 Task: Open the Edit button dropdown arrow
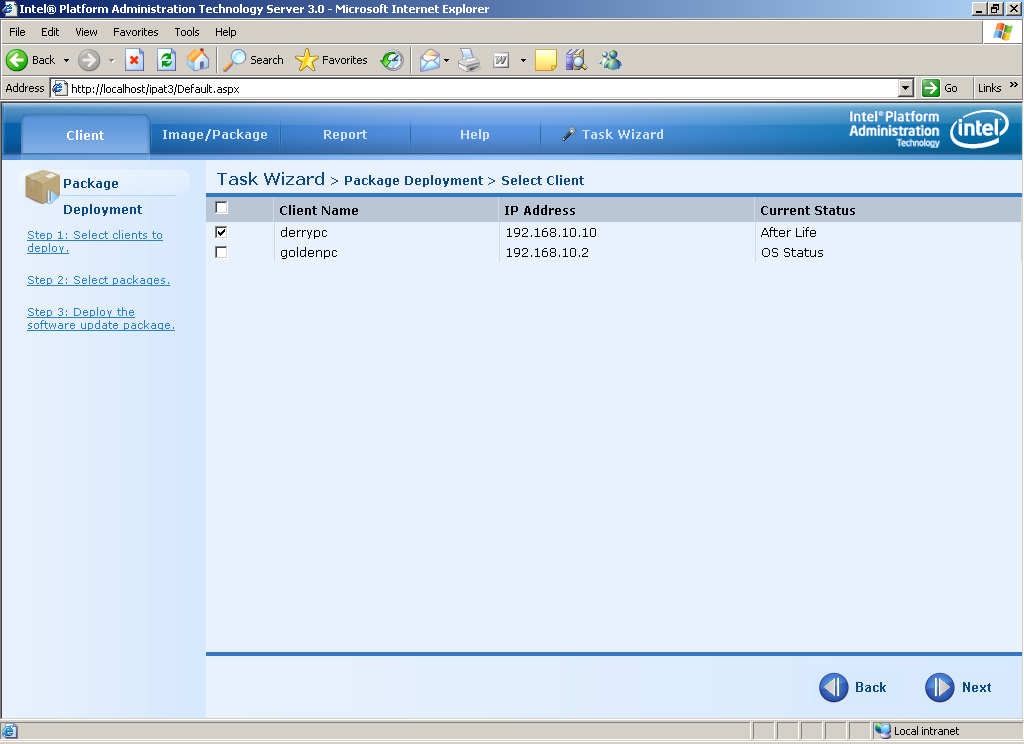523,60
